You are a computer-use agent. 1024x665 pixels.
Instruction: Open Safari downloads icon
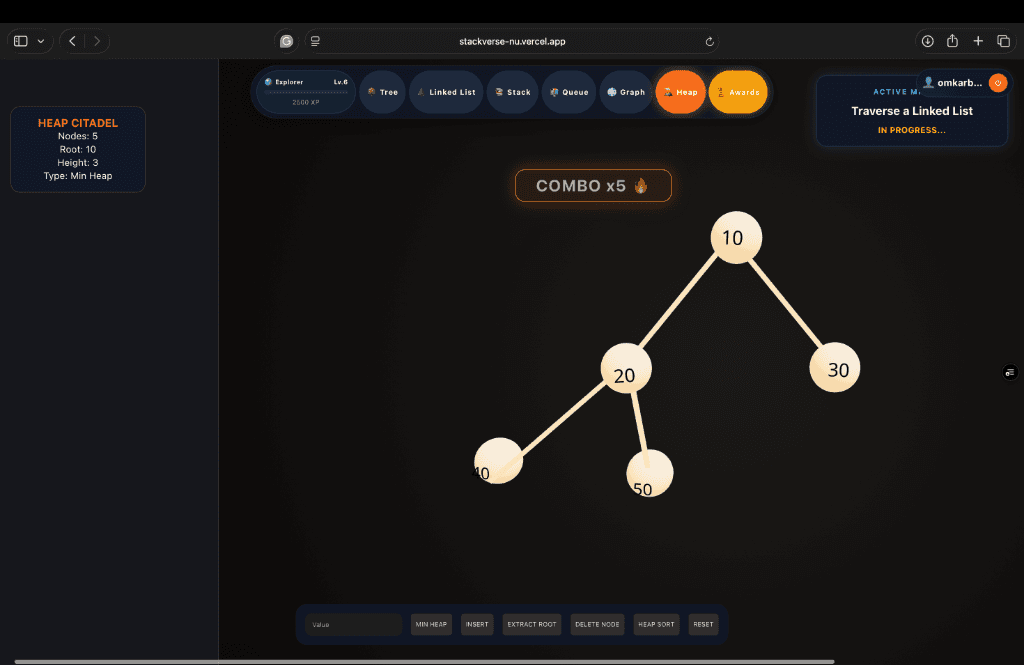927,41
